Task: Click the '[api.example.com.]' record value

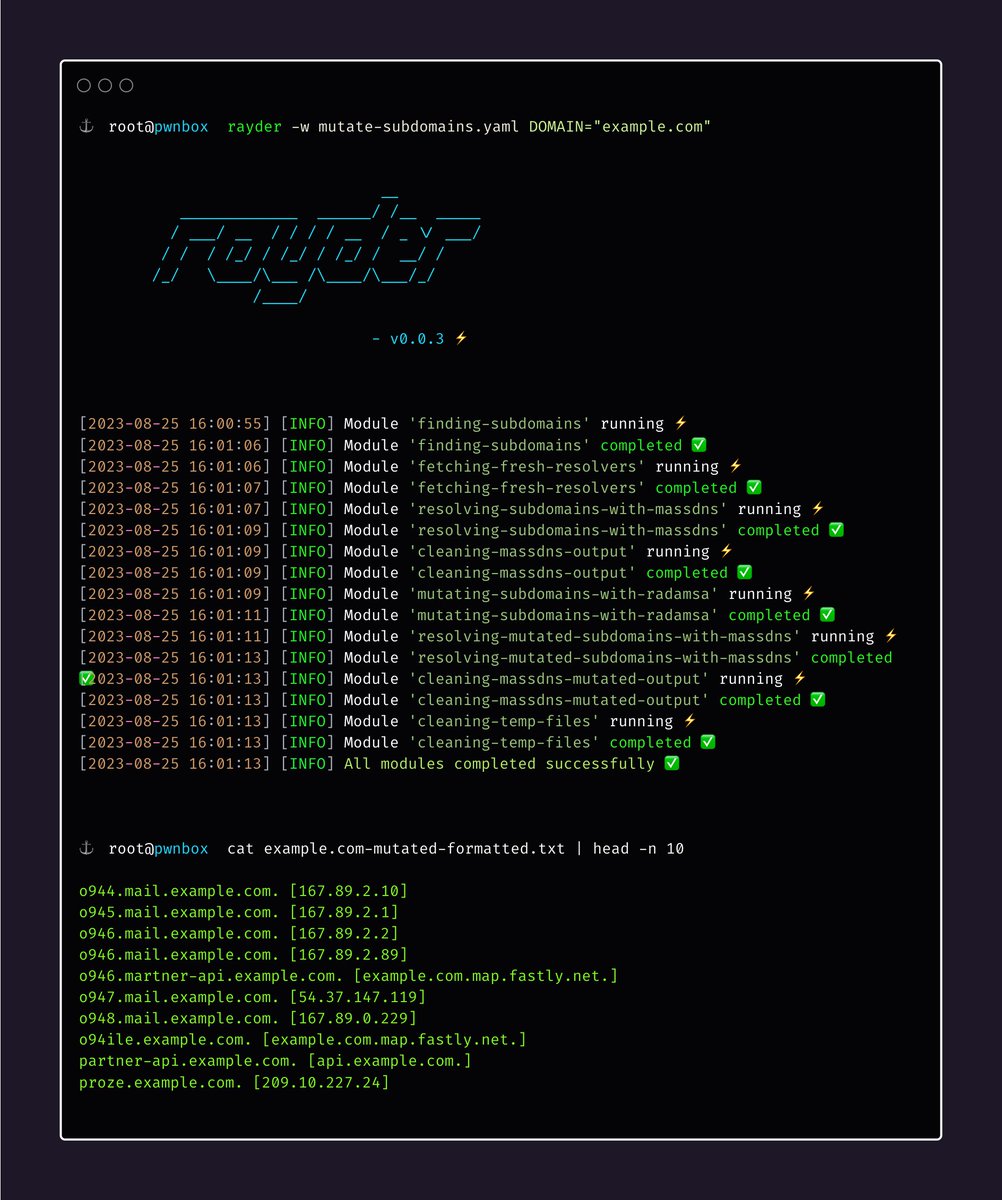Action: [390, 1061]
